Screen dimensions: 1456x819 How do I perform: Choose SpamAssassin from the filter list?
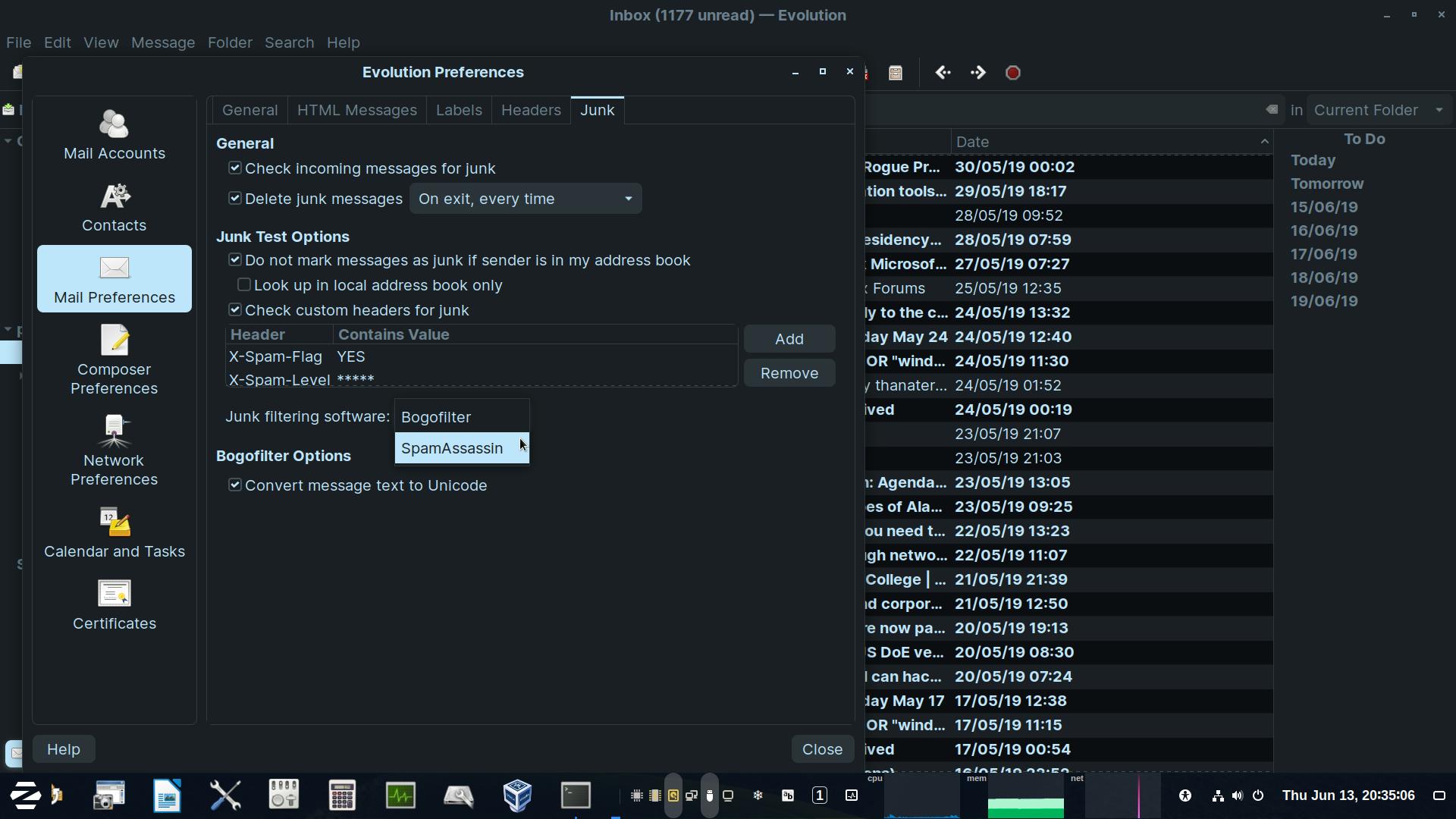[x=452, y=448]
